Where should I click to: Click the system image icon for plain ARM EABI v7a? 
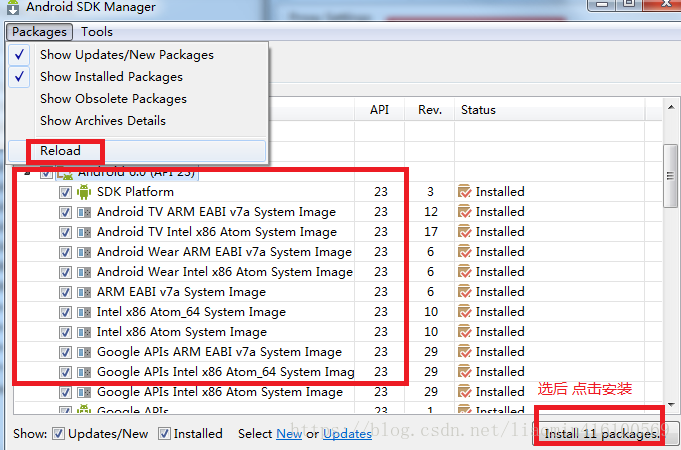coord(84,292)
